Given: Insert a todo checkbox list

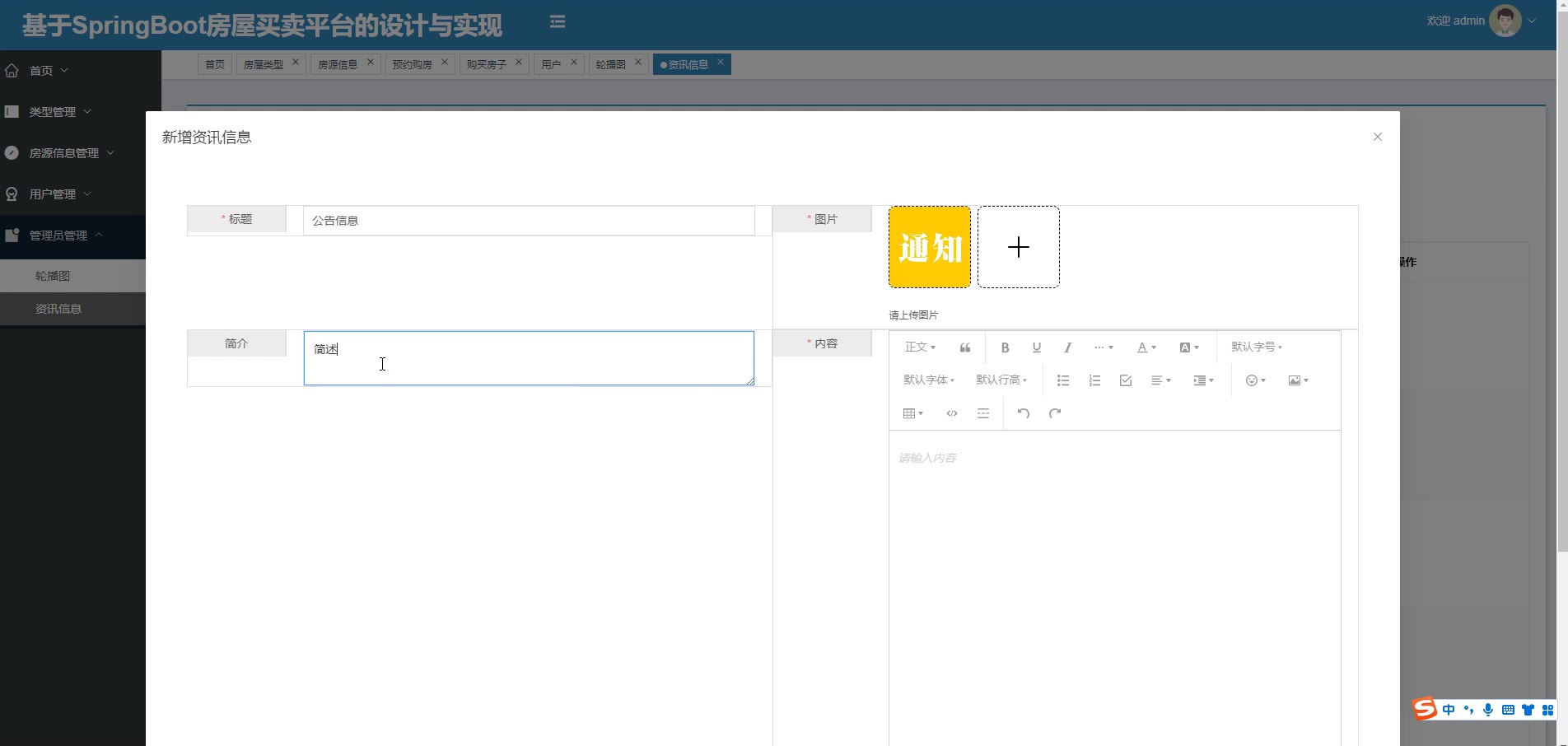Looking at the screenshot, I should pos(1126,380).
